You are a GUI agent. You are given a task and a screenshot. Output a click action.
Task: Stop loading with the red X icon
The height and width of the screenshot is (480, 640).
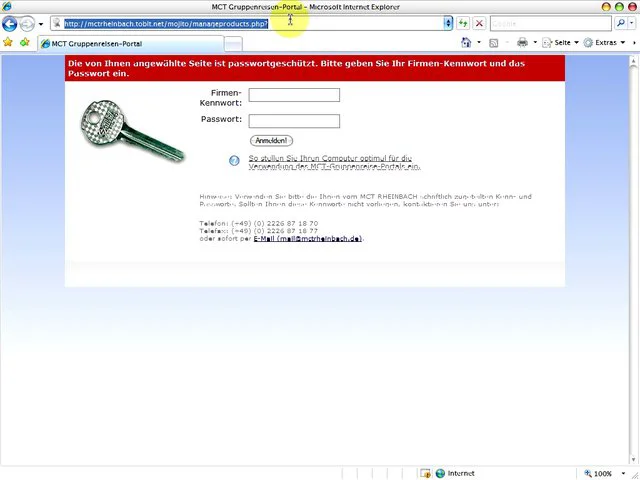click(x=479, y=23)
